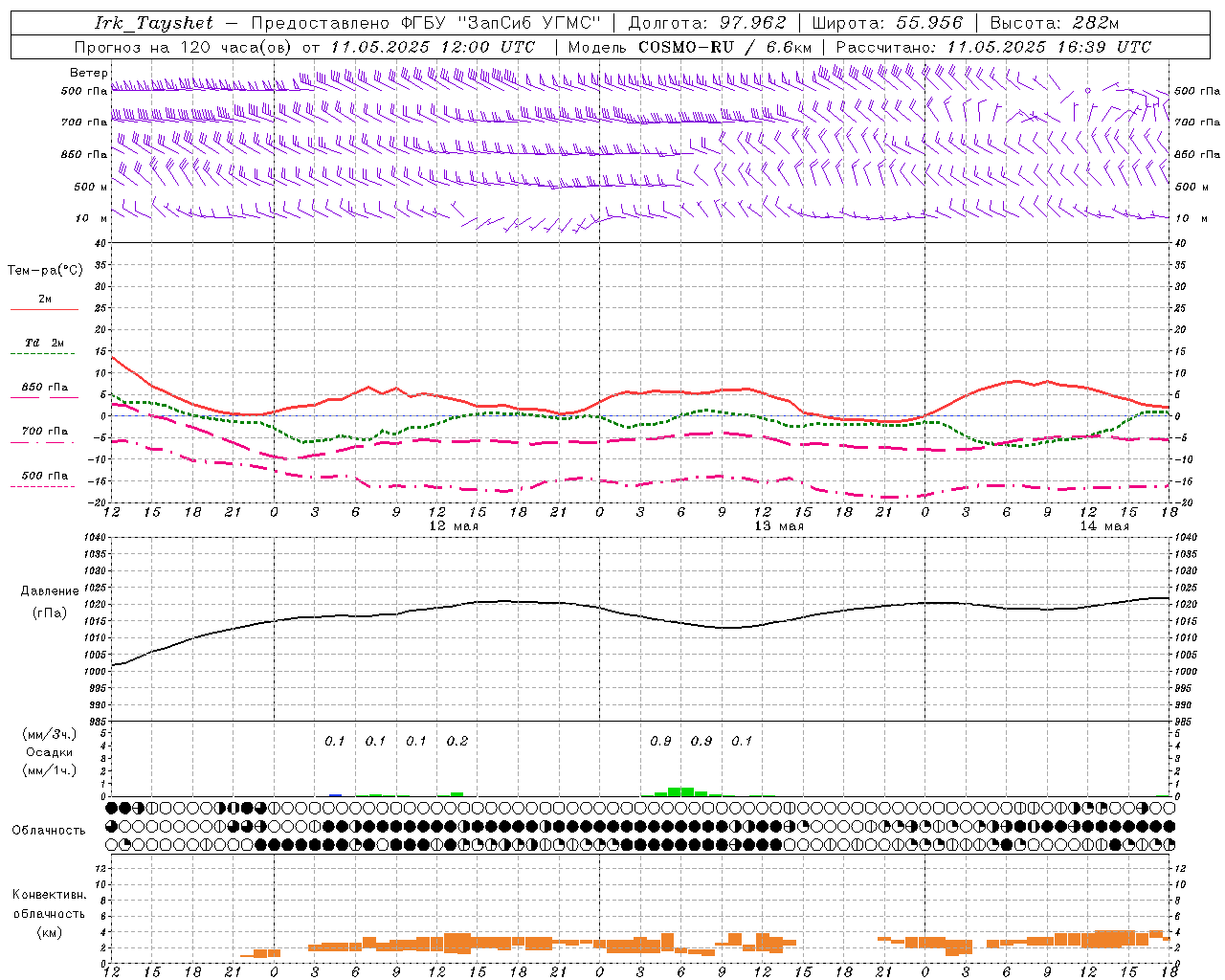Click the "700 гПа" entry in the temperature legend
The width and height of the screenshot is (1225, 980).
pyautogui.click(x=45, y=431)
